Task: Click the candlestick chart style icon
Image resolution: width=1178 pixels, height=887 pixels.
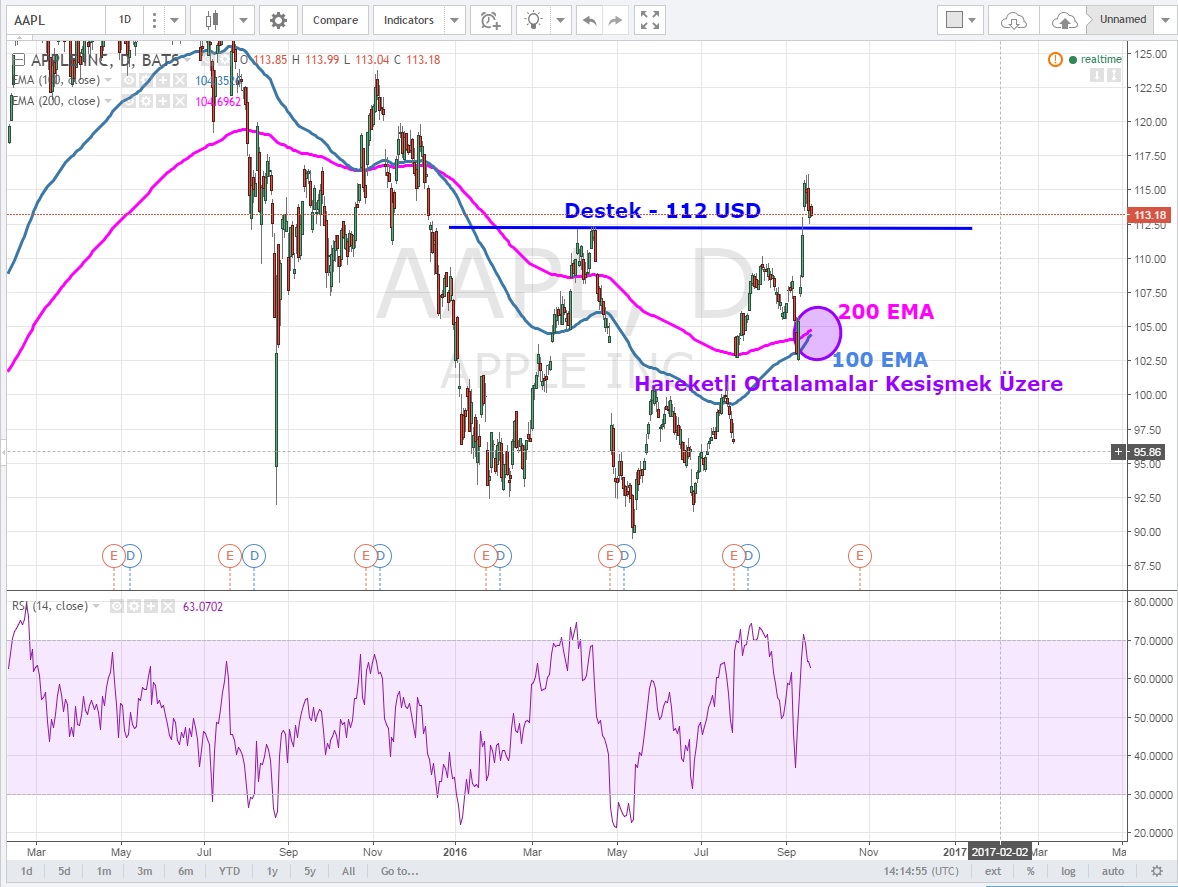Action: tap(210, 20)
